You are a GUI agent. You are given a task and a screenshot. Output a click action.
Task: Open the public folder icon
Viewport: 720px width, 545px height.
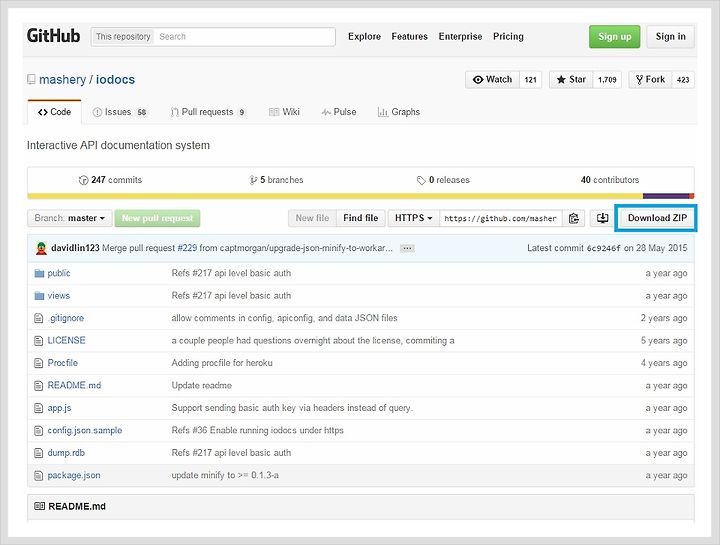point(39,274)
